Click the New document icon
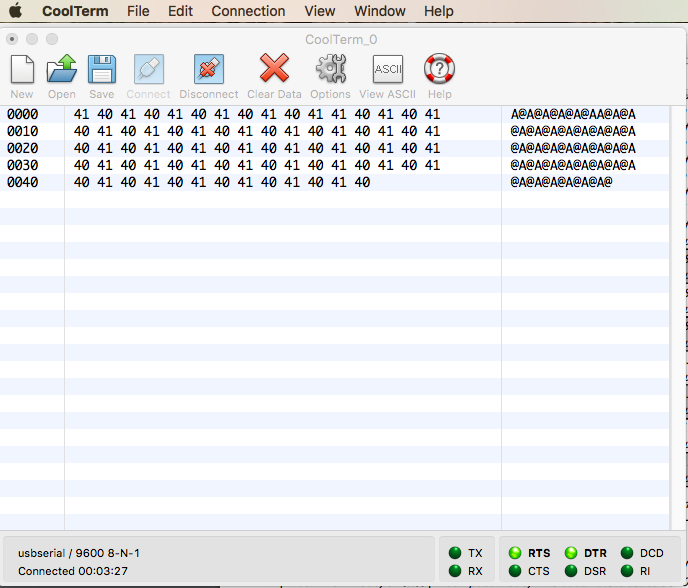Viewport: 688px width, 588px height. tap(22, 69)
